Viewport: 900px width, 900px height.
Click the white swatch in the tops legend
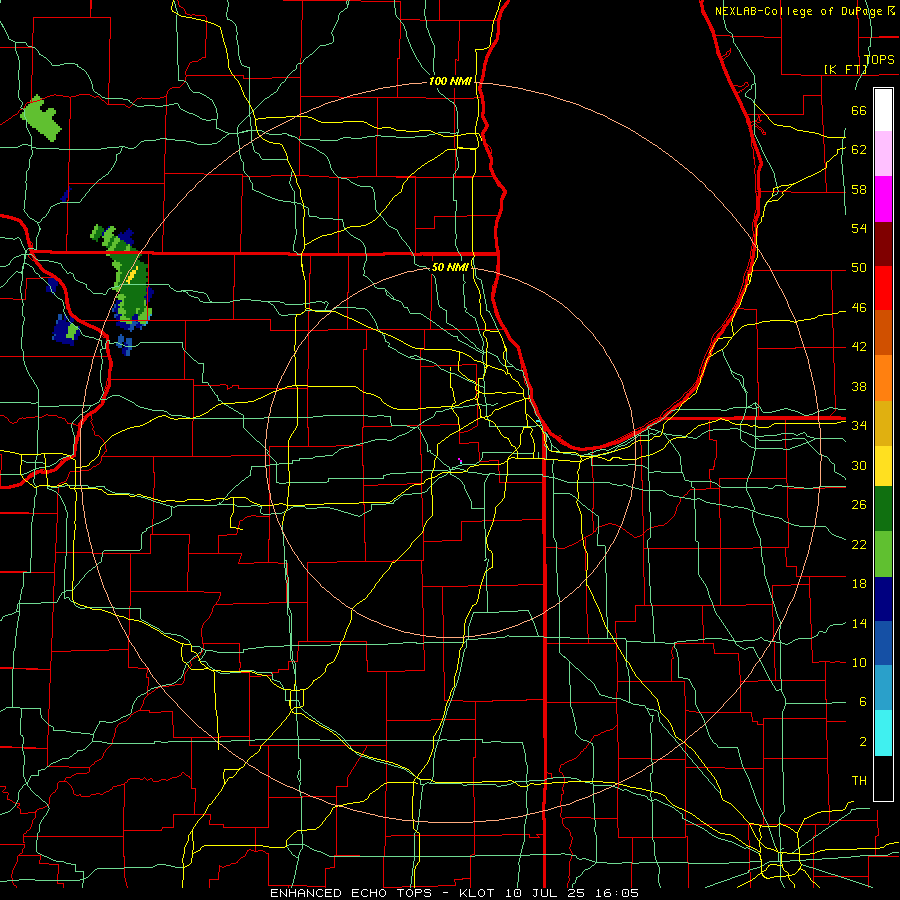[x=883, y=110]
